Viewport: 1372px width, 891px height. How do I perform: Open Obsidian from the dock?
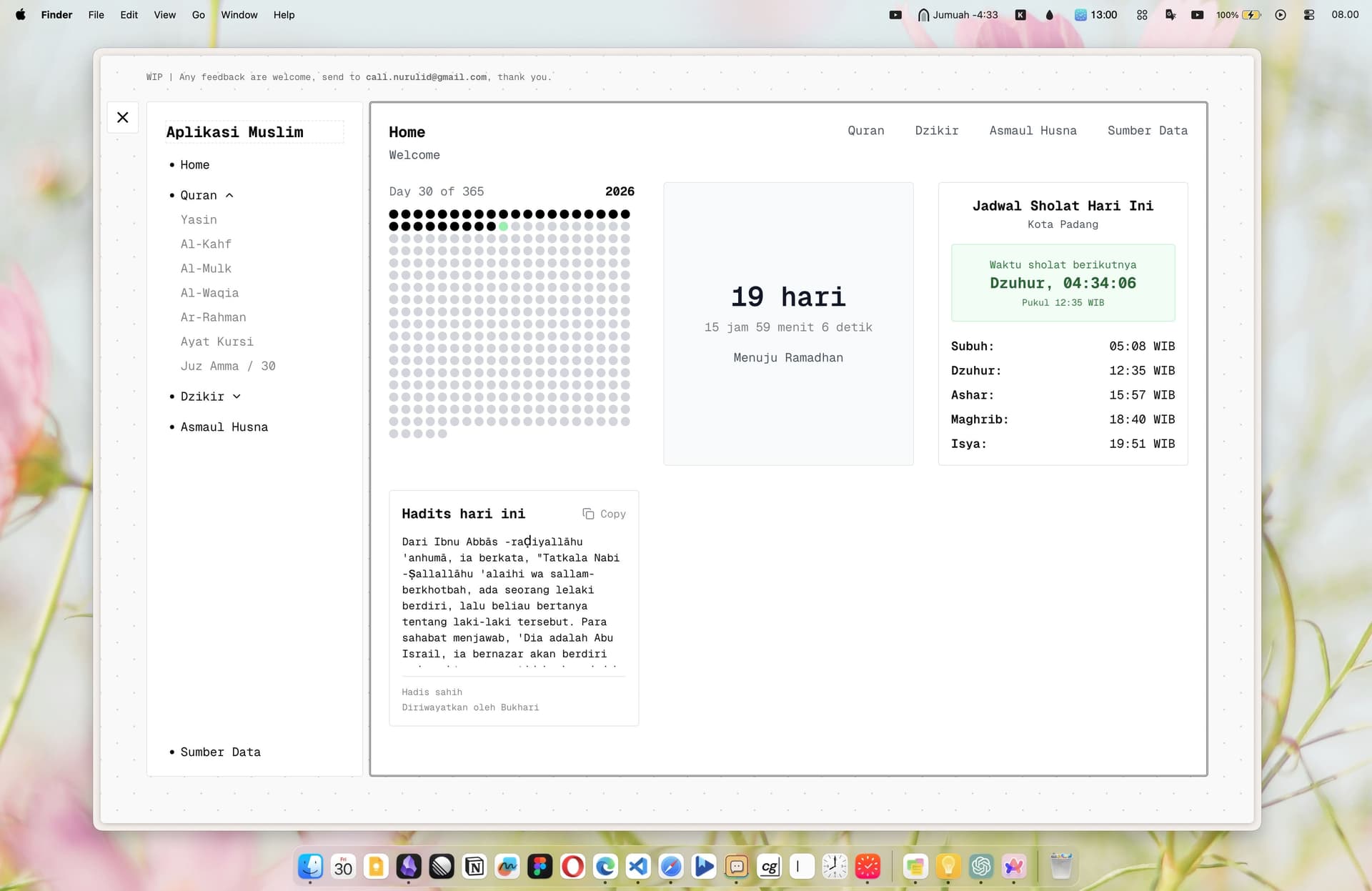pos(409,867)
